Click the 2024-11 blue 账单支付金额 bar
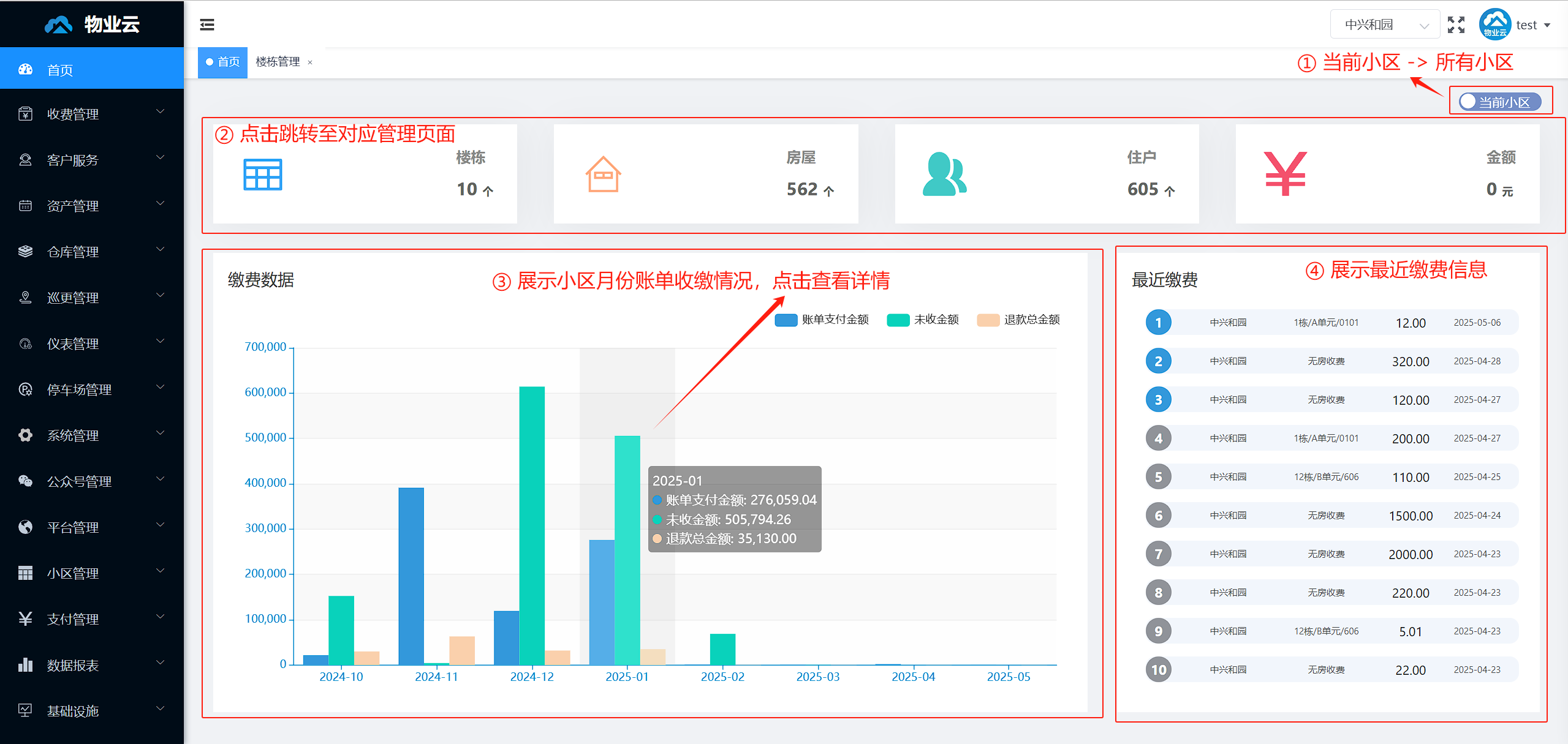 411,576
